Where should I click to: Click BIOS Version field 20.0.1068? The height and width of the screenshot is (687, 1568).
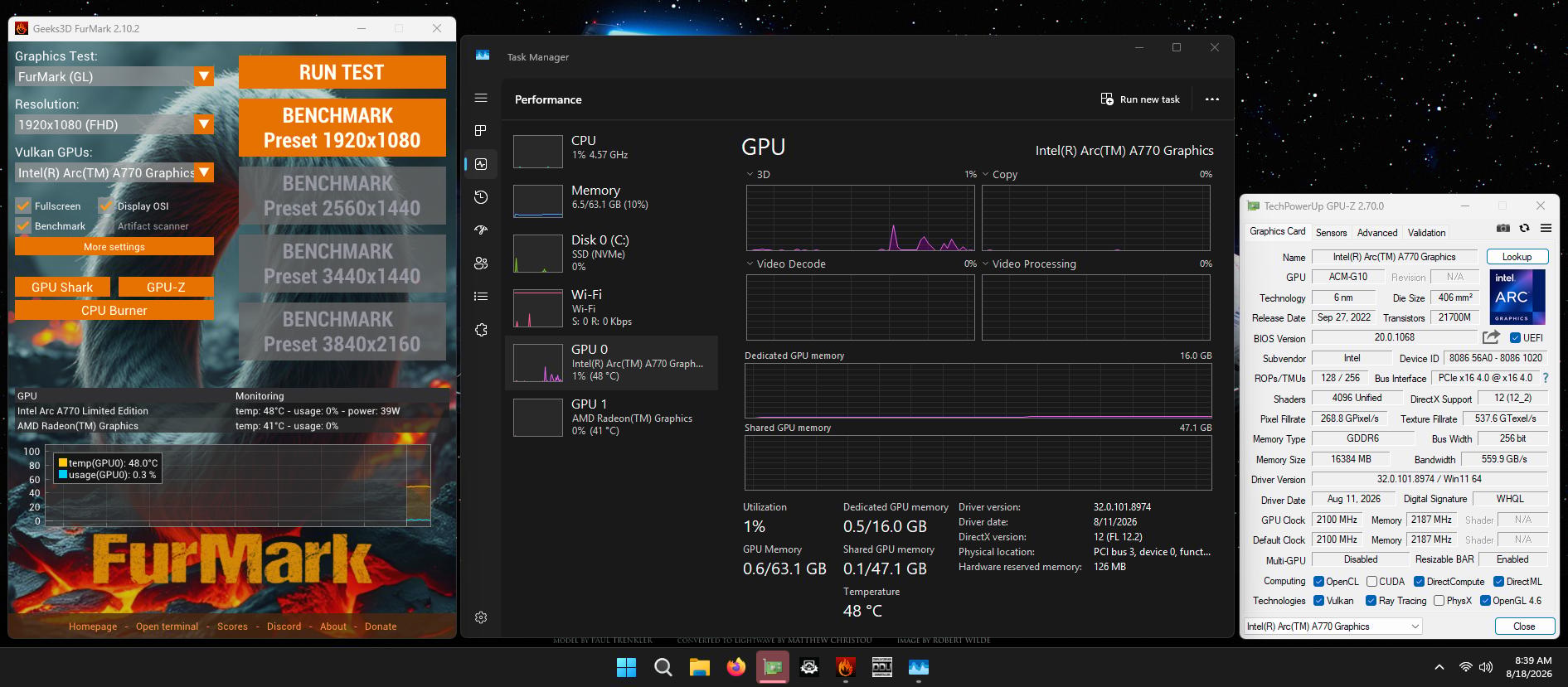click(x=1394, y=337)
